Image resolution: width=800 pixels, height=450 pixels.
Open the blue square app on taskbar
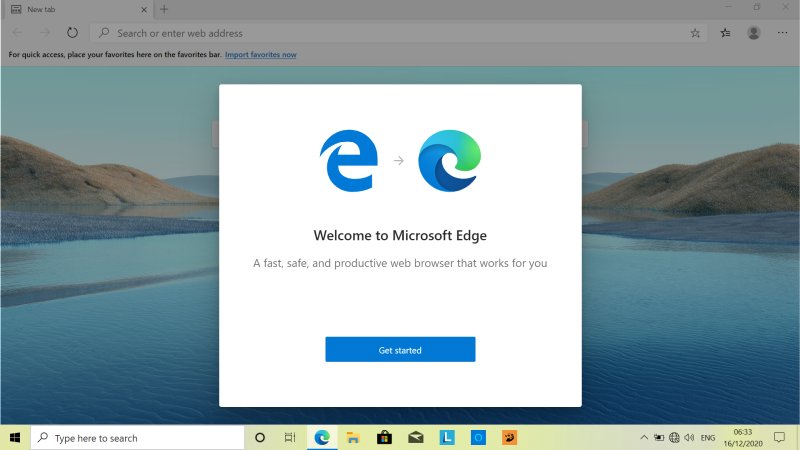point(478,438)
